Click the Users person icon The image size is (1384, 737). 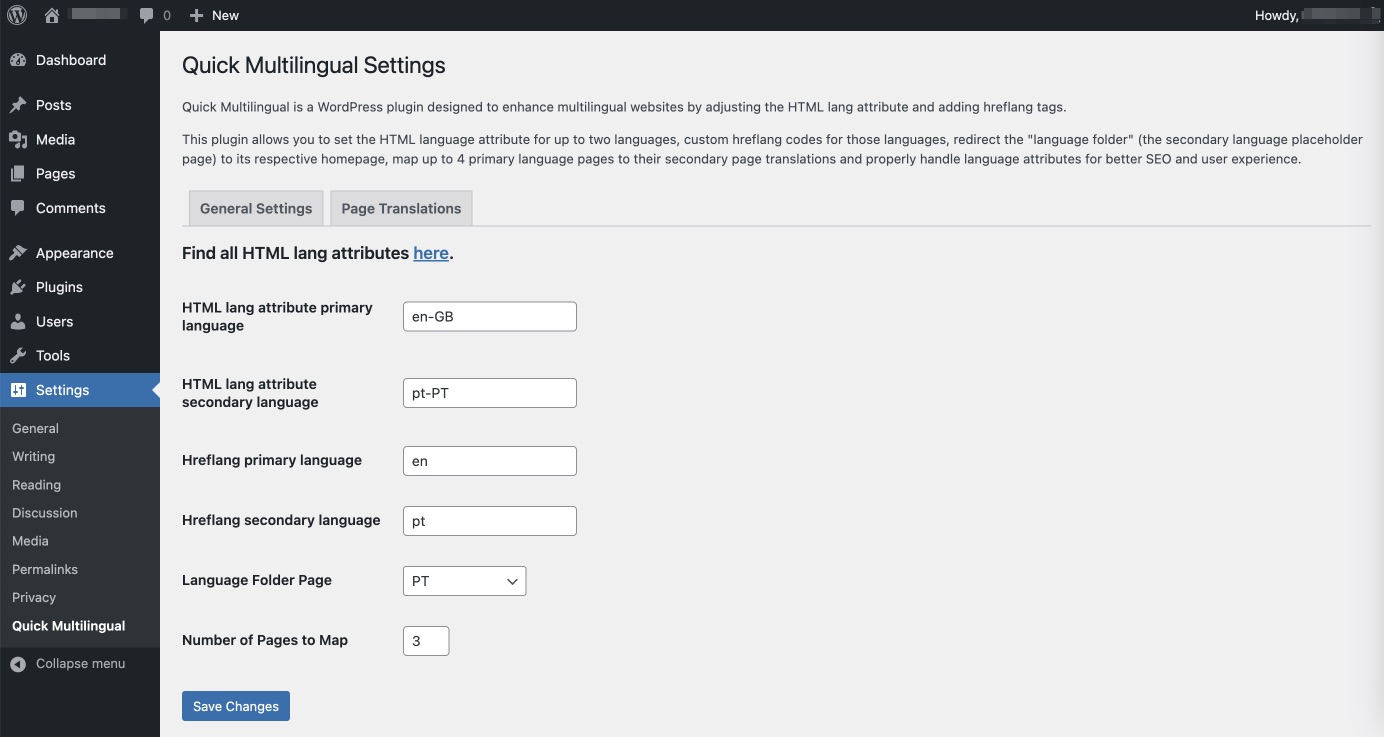tap(18, 322)
